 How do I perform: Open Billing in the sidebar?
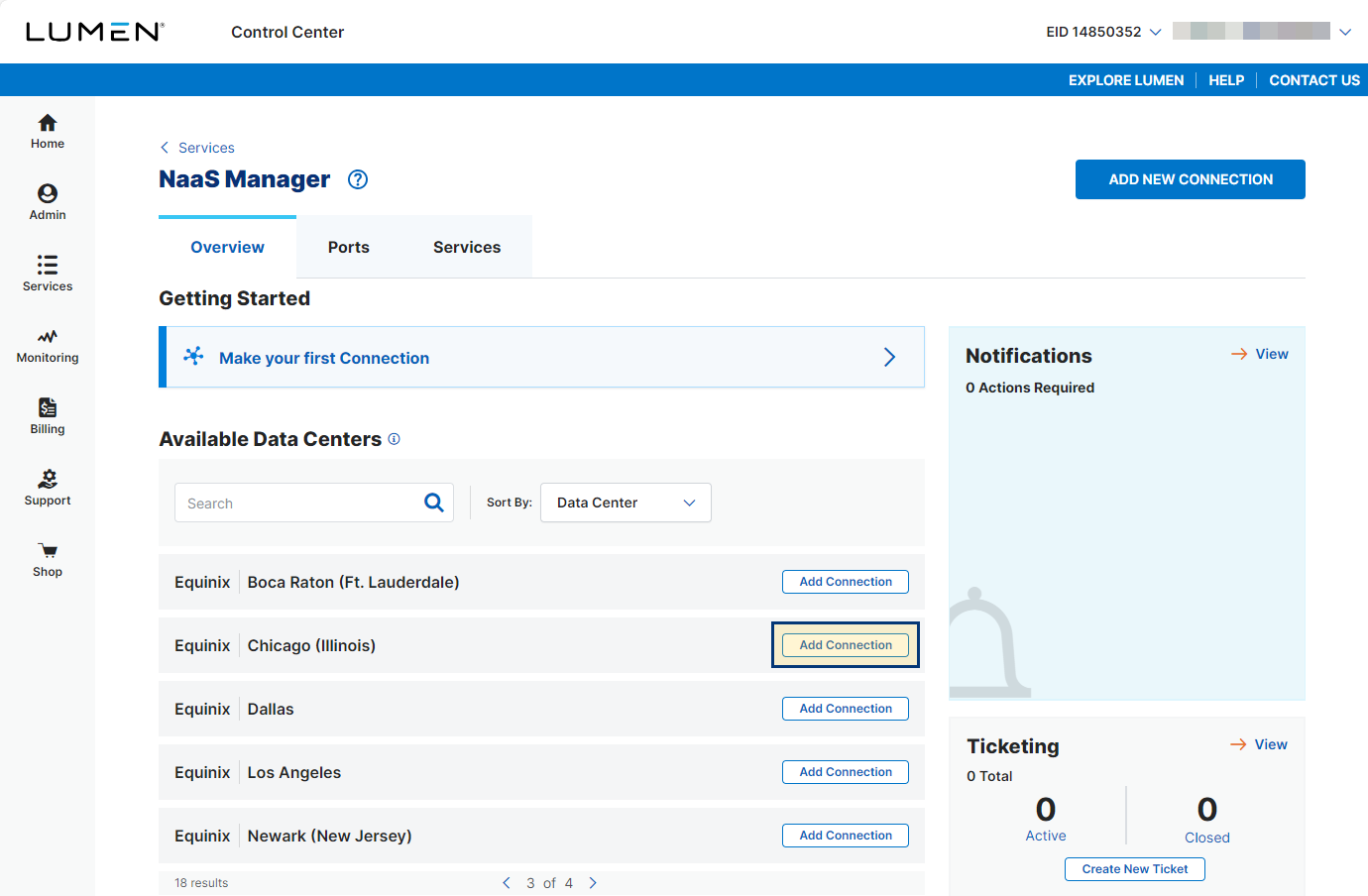(48, 416)
